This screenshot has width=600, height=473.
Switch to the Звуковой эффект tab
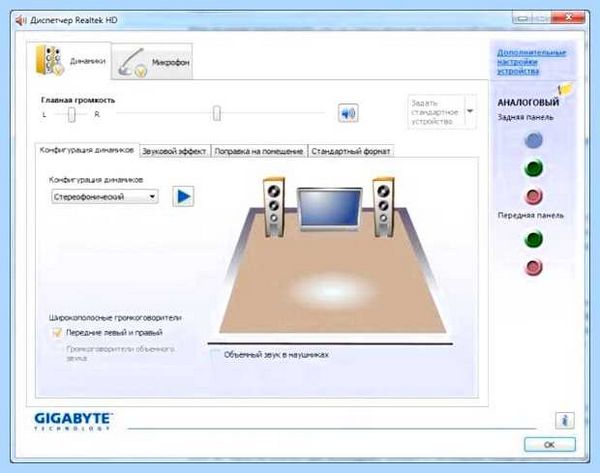(174, 152)
